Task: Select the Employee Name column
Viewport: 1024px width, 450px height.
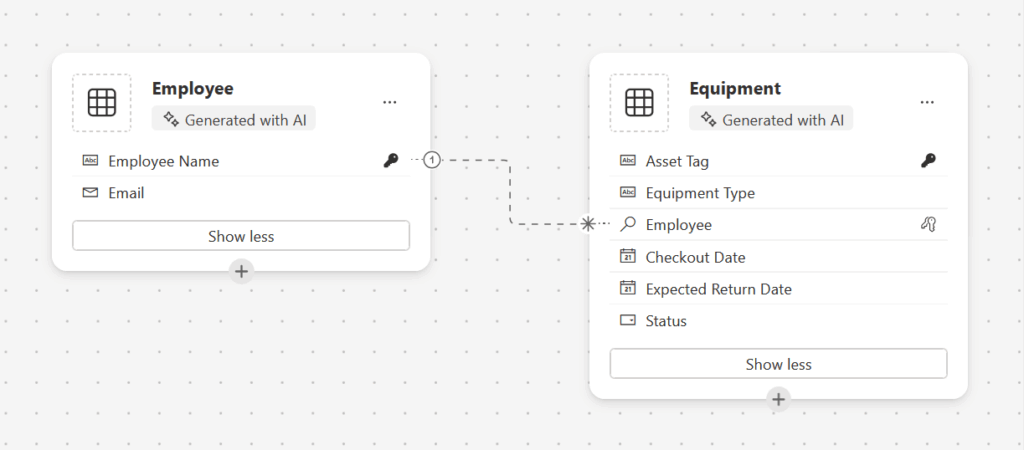Action: [241, 161]
